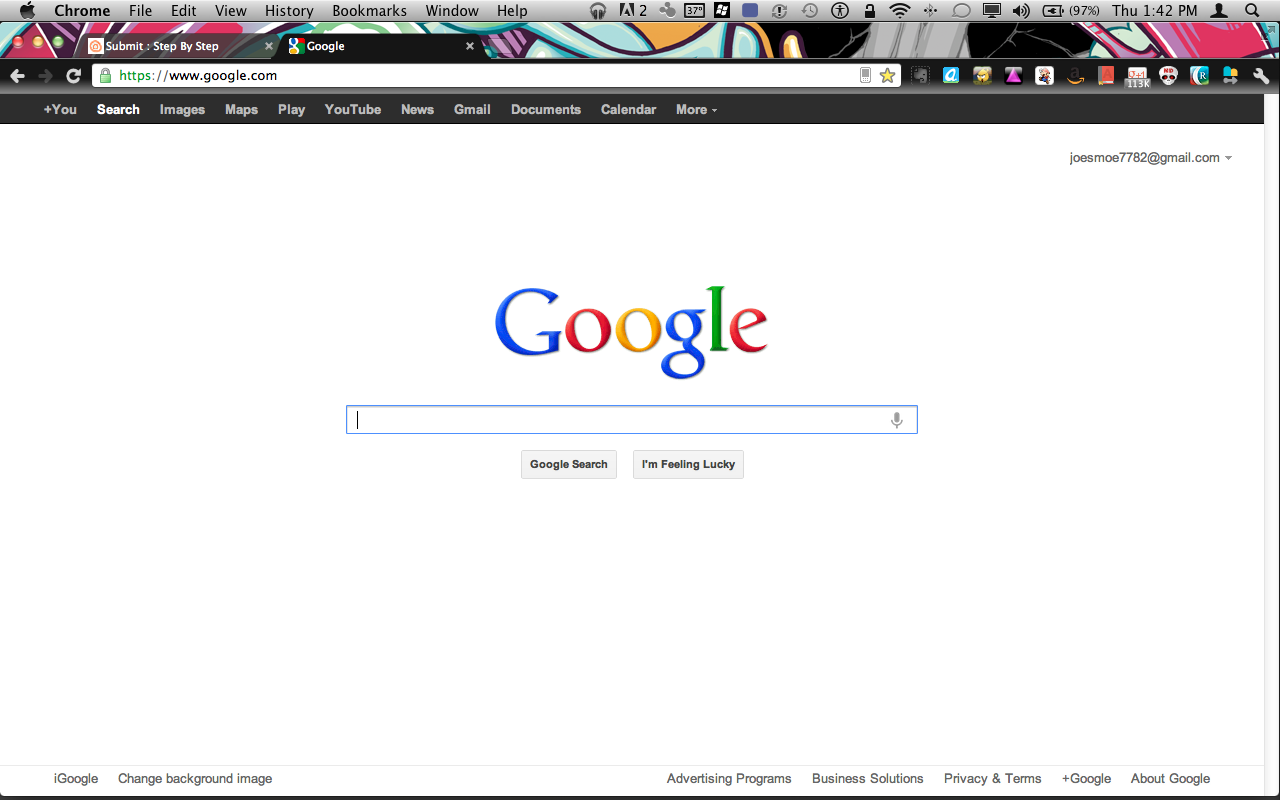Image resolution: width=1280 pixels, height=800 pixels.
Task: Open the Window menu
Action: (452, 11)
